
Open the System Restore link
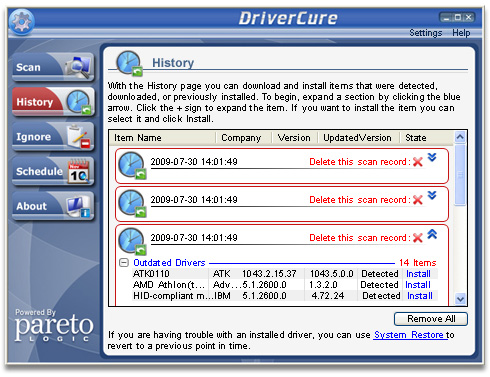409,335
